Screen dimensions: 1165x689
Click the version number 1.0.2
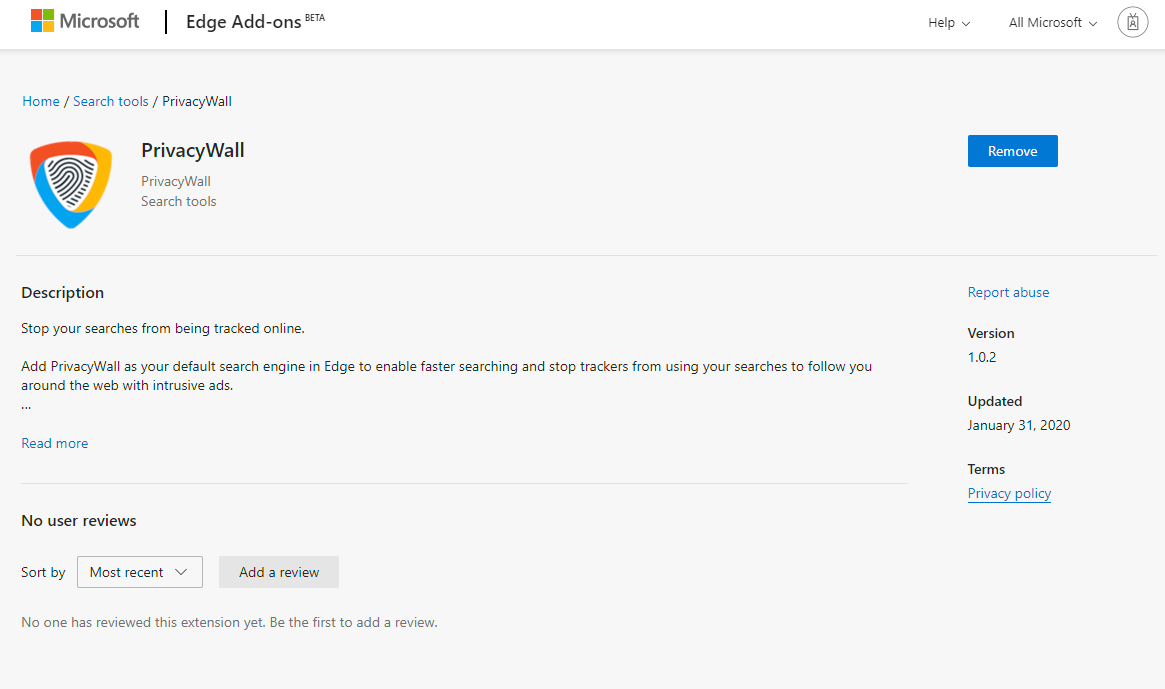click(982, 357)
